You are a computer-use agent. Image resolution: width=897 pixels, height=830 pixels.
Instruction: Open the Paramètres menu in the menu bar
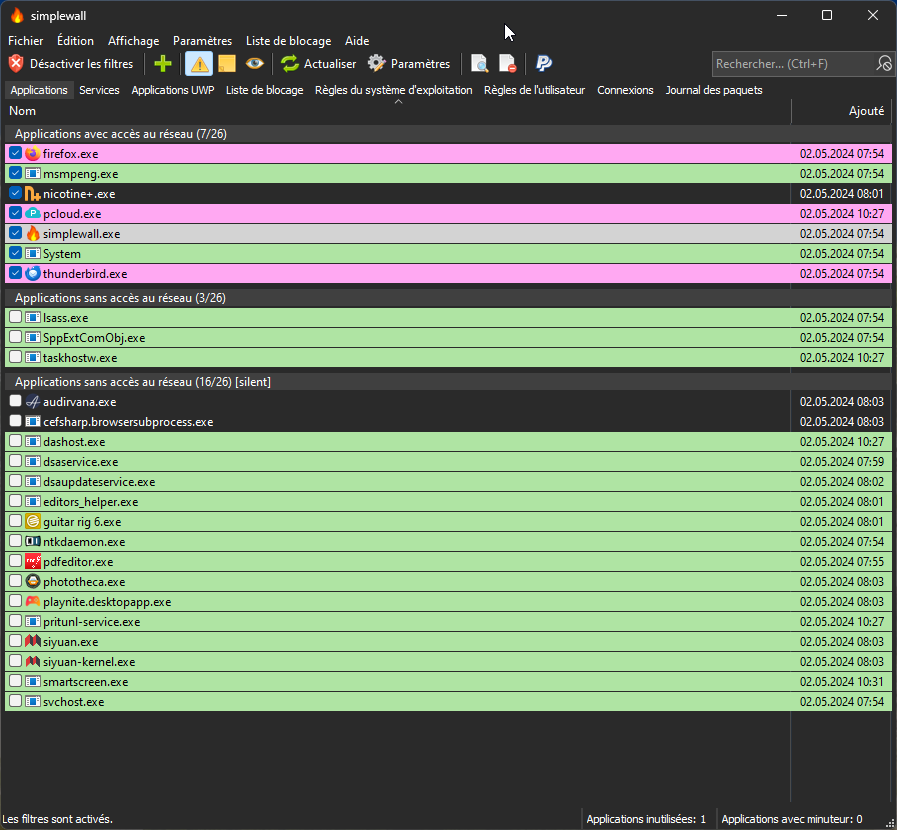pos(203,41)
